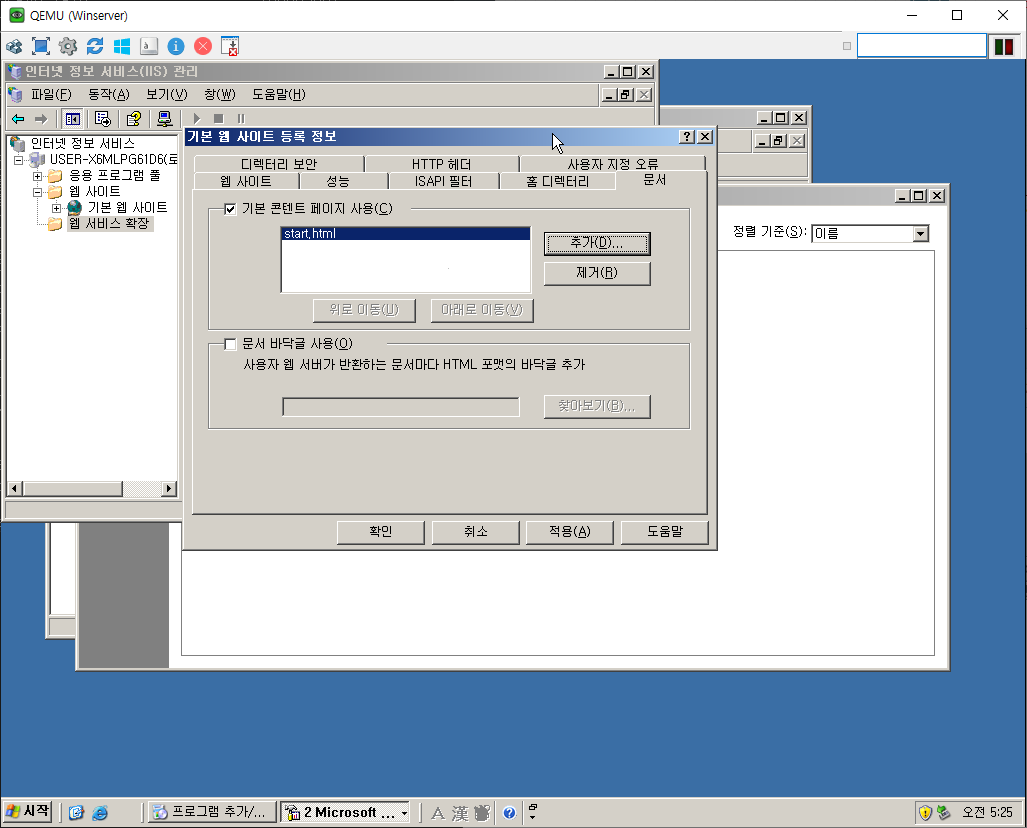Click the QEMU toolbar text input field
Image resolution: width=1027 pixels, height=828 pixels.
coord(922,46)
